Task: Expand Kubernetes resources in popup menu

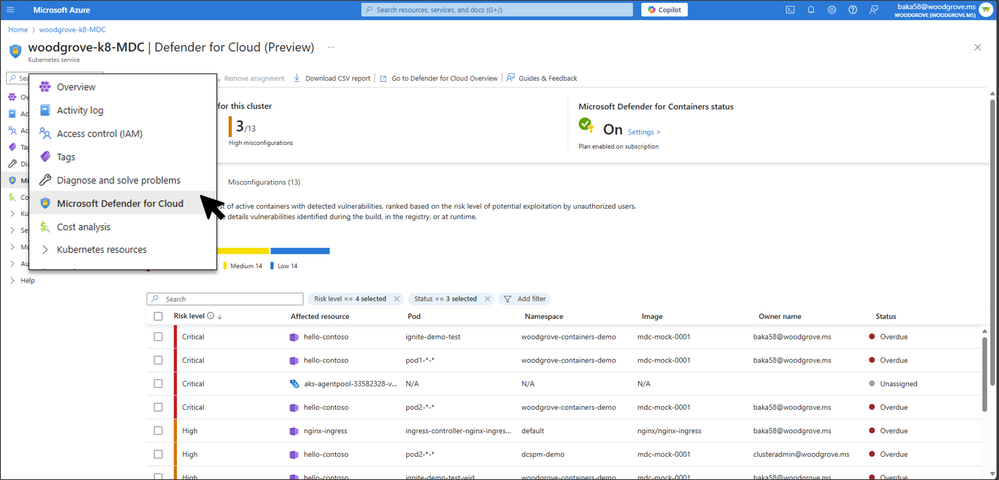Action: (x=45, y=250)
